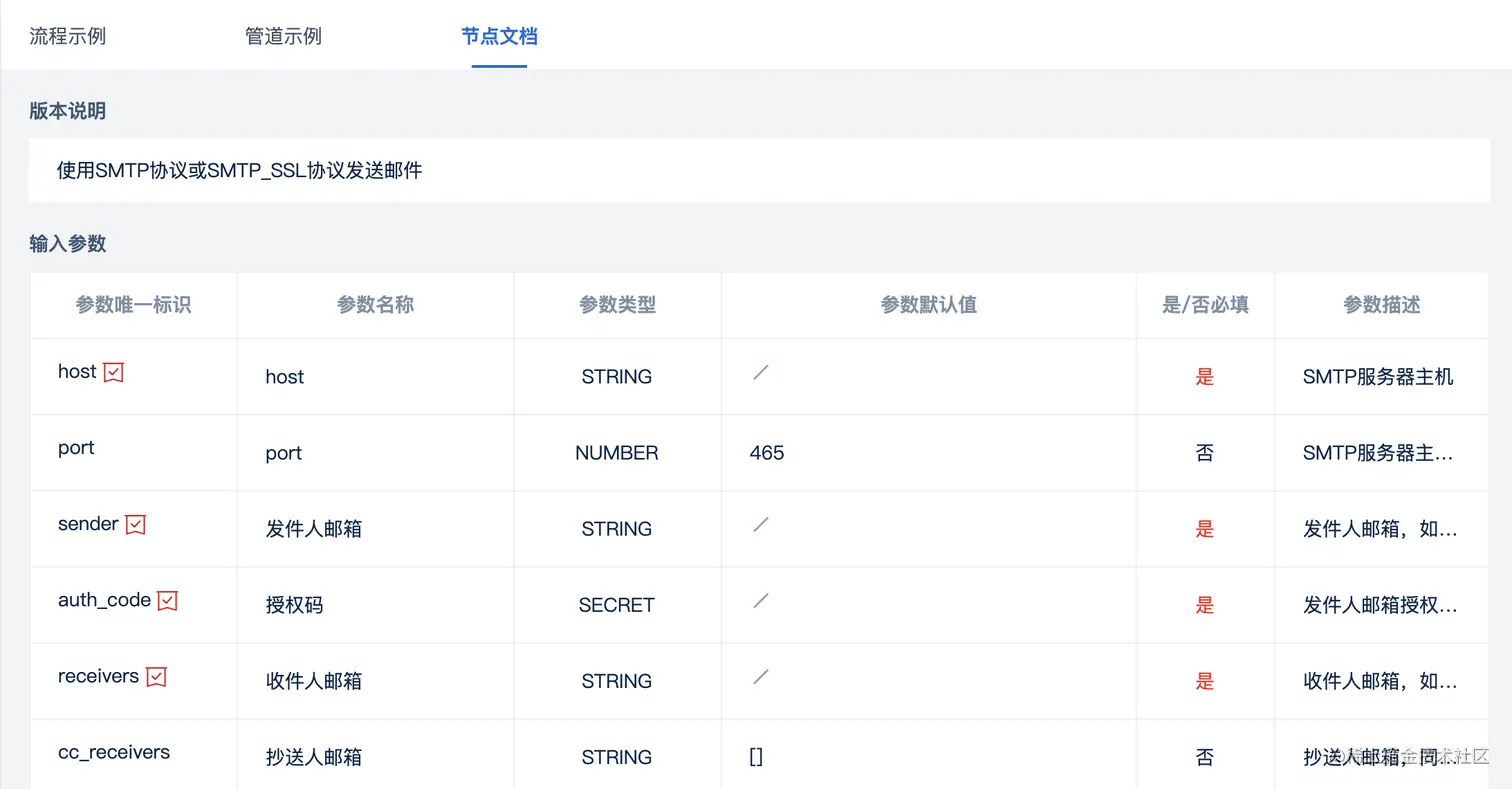
Task: Click the 版本说明 section heading
Action: [68, 111]
